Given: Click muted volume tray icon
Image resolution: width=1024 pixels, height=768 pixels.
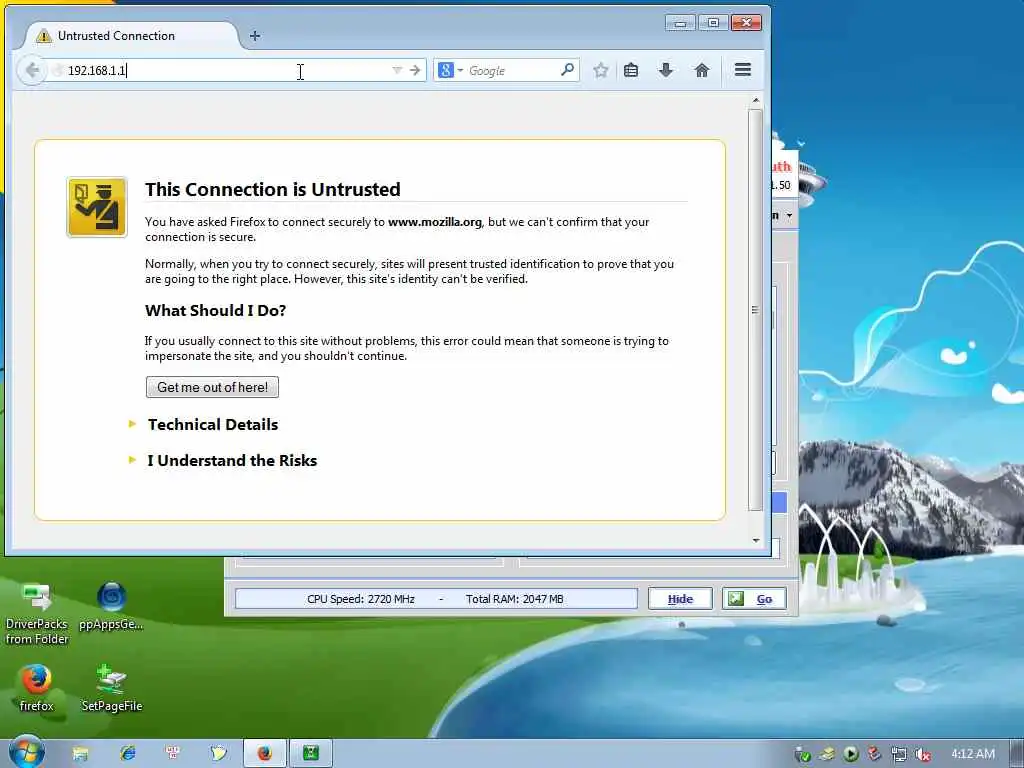Looking at the screenshot, I should (x=923, y=755).
